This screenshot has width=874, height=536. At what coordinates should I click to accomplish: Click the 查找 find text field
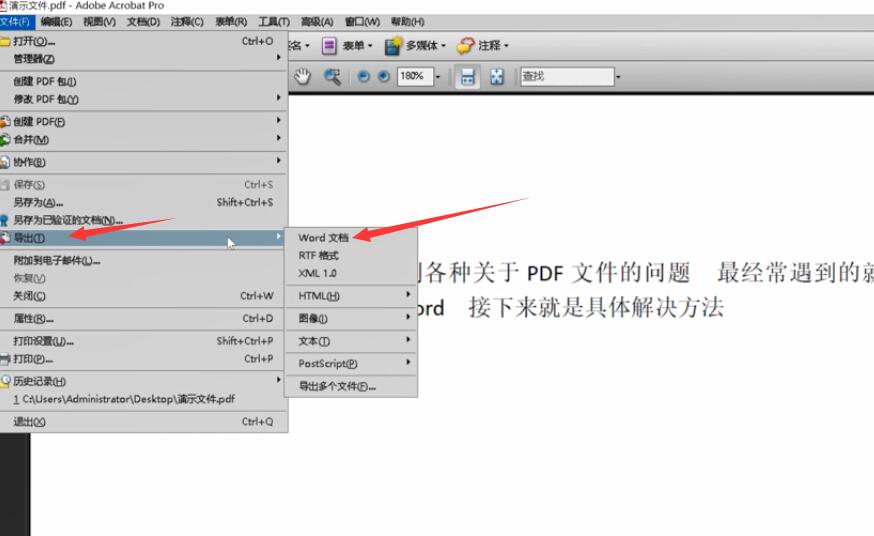[567, 76]
